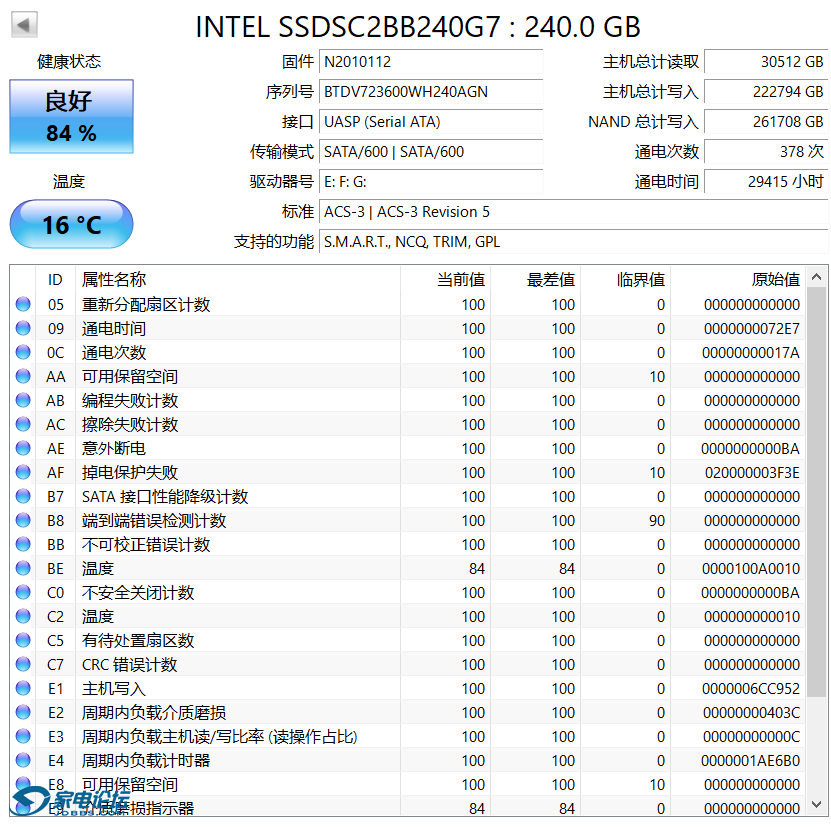Click threshold value 90 in row B8
Screen dimensions: 831x827
657,521
